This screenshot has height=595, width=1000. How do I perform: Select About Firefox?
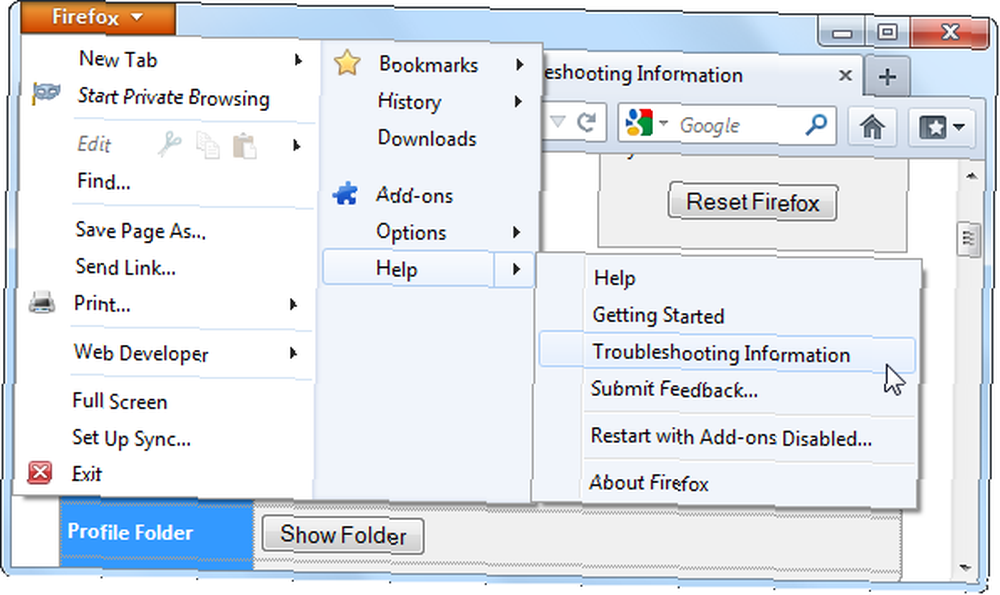point(649,483)
